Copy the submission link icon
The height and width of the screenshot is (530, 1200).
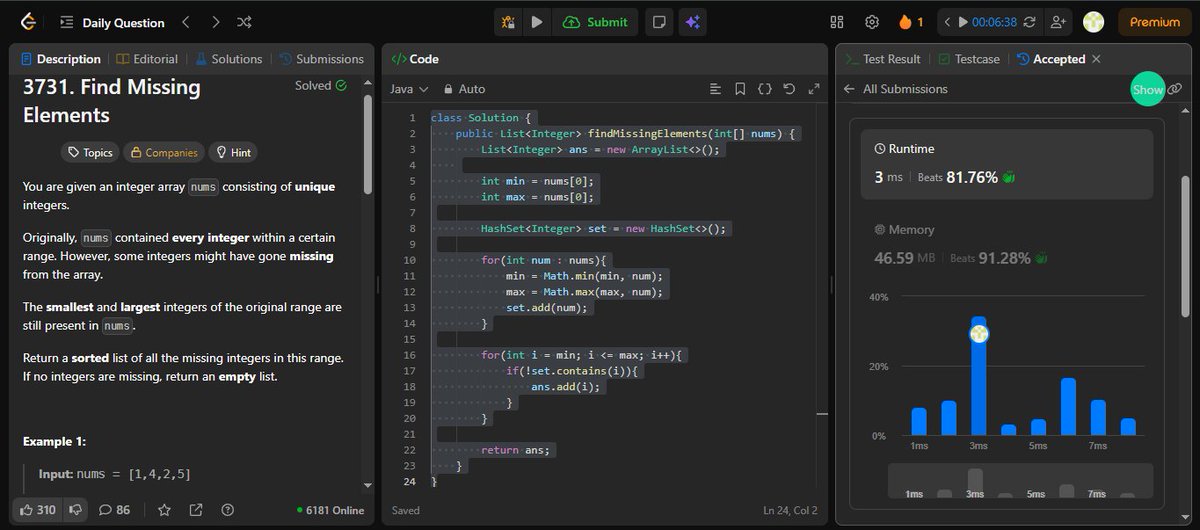[x=1175, y=89]
